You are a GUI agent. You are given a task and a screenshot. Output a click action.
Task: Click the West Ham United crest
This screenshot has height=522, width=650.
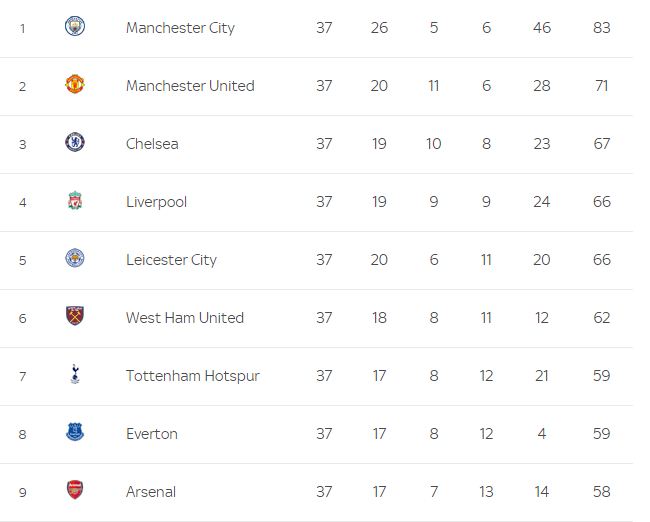[x=75, y=317]
